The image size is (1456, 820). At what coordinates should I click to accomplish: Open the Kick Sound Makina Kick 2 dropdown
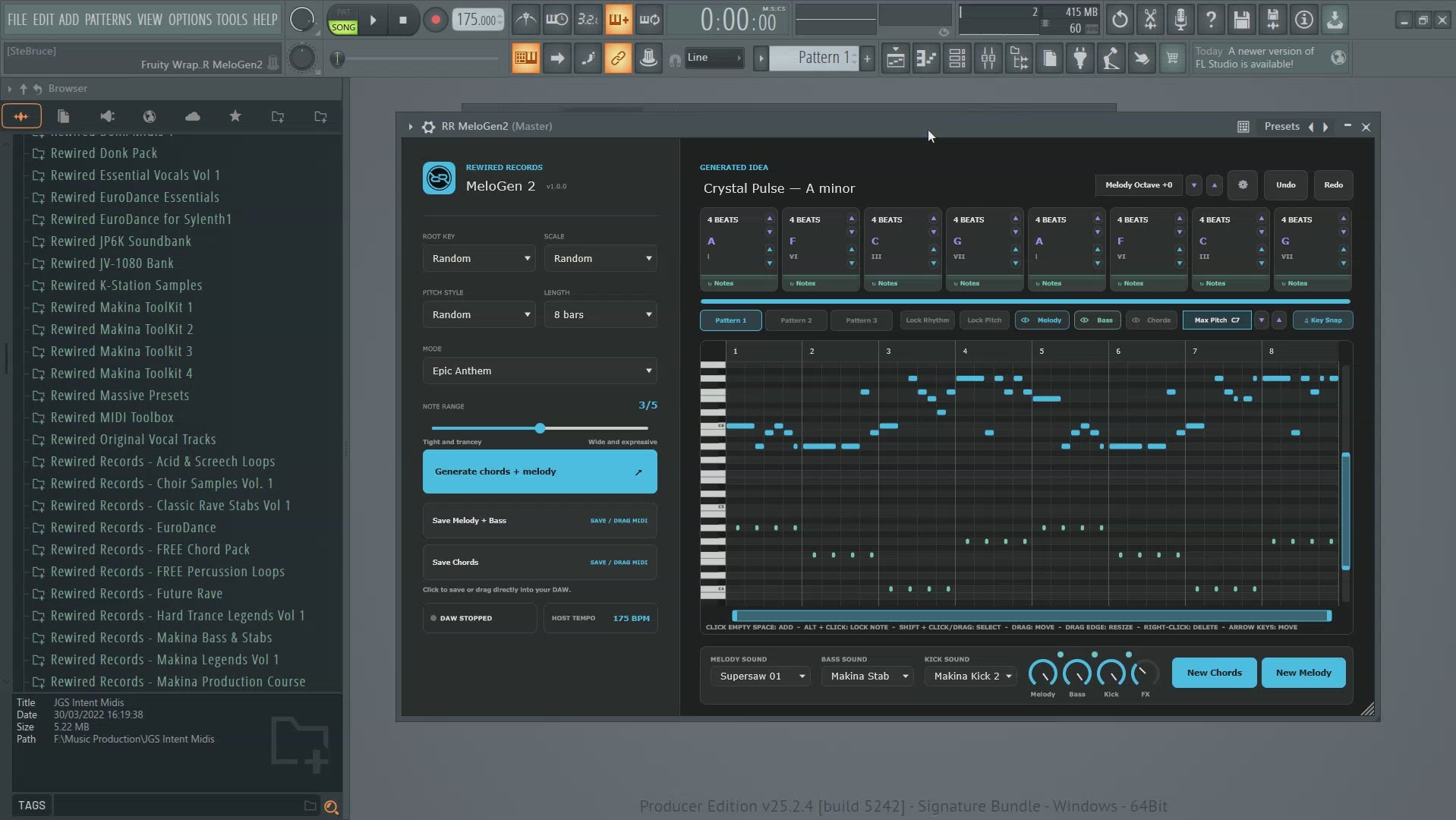coord(970,676)
